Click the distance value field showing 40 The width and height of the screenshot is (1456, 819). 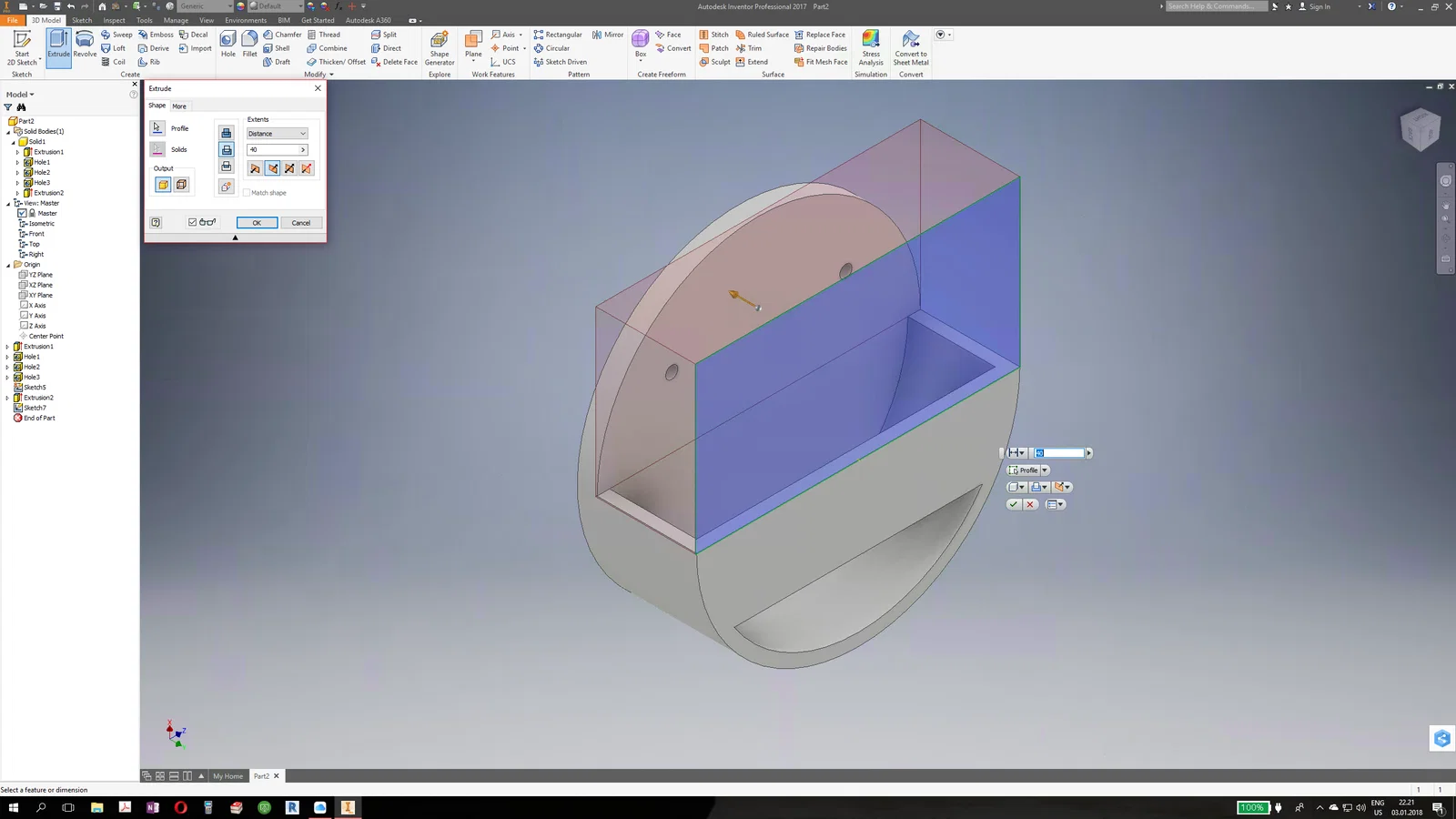pyautogui.click(x=273, y=150)
